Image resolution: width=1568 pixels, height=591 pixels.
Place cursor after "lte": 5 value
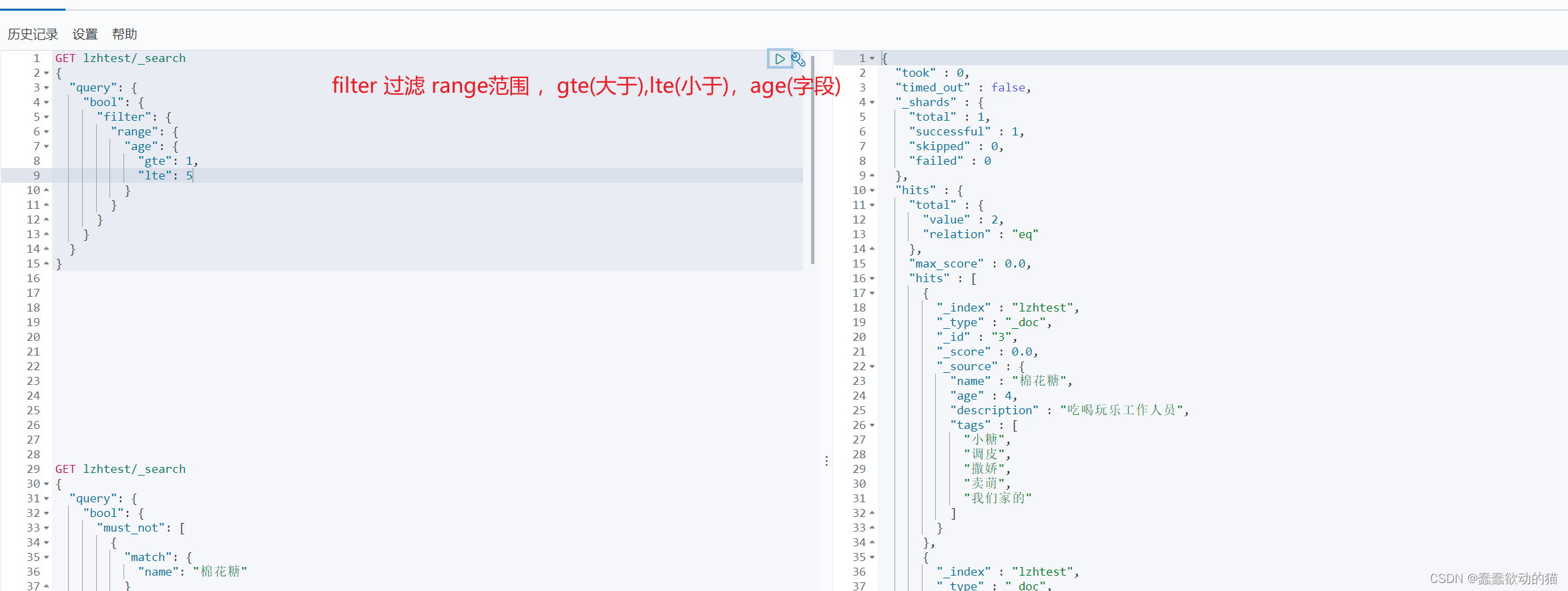(x=193, y=175)
